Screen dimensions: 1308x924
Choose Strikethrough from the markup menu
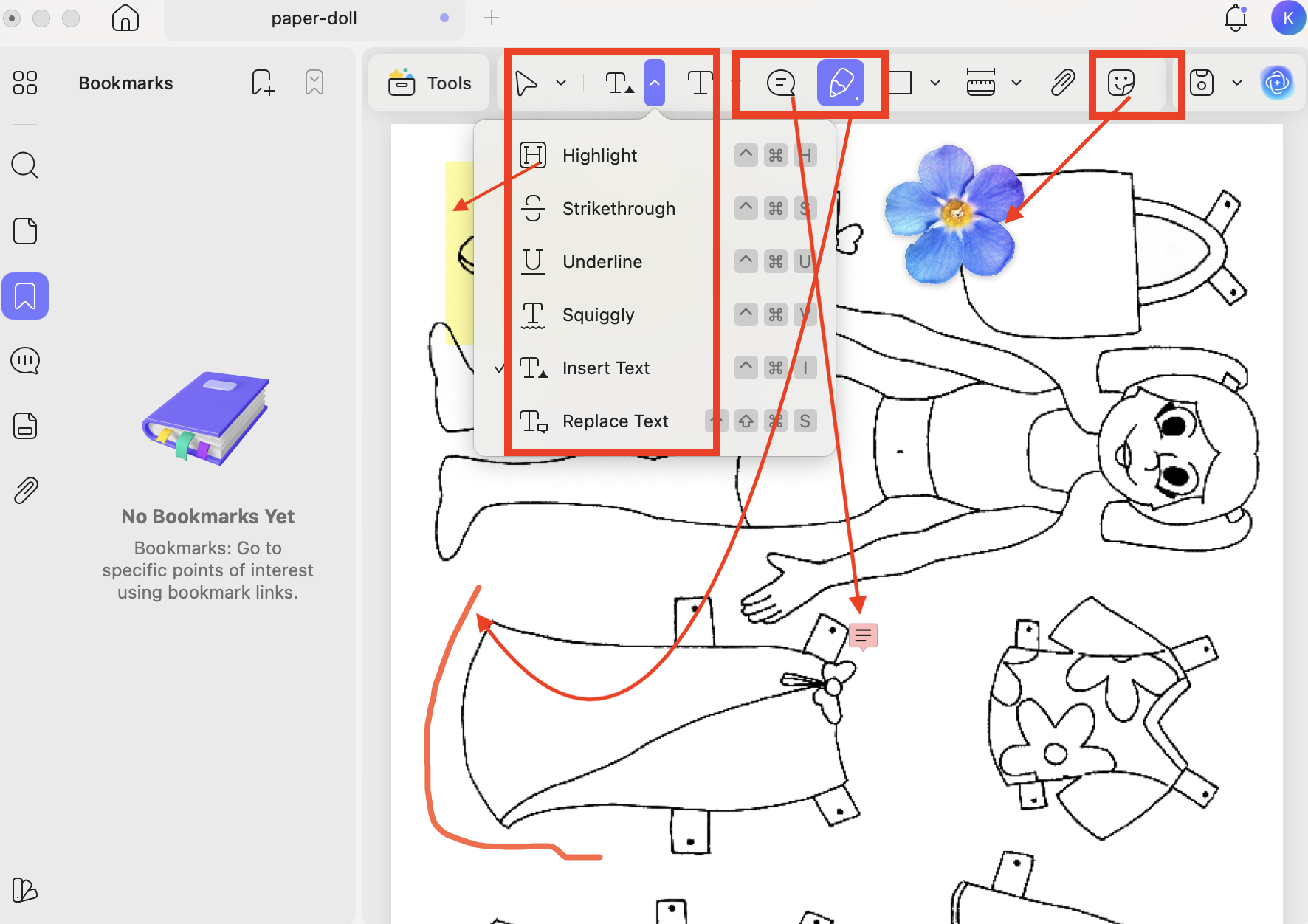click(x=619, y=208)
